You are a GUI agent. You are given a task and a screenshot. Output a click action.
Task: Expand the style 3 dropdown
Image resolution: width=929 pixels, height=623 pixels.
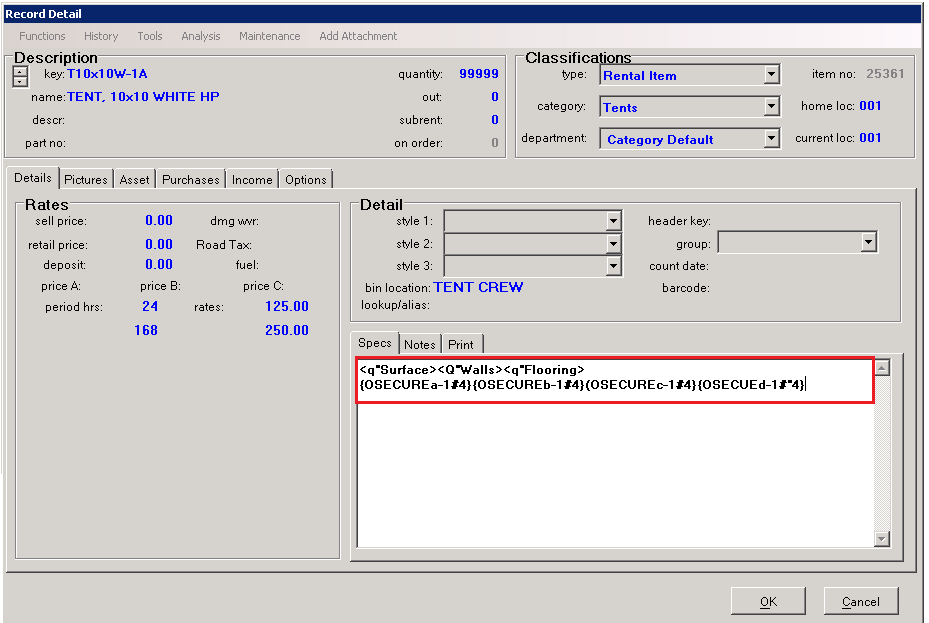[614, 266]
